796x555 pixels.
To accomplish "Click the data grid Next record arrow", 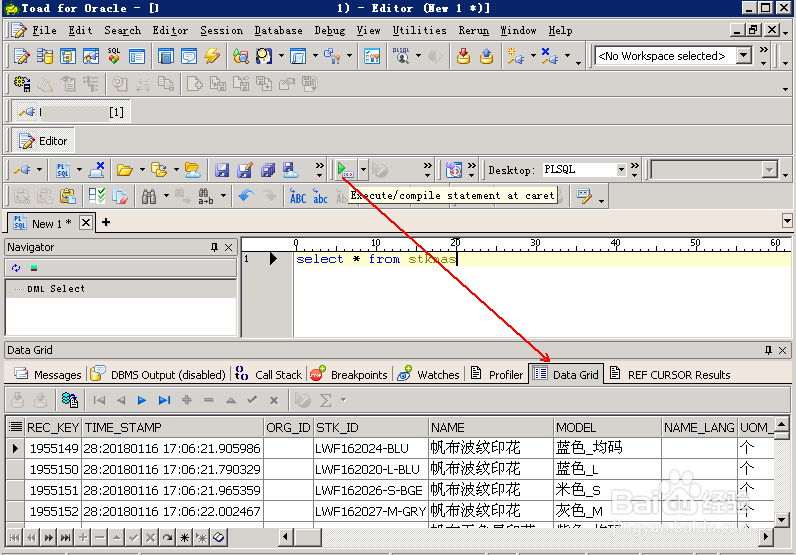I will pyautogui.click(x=142, y=400).
